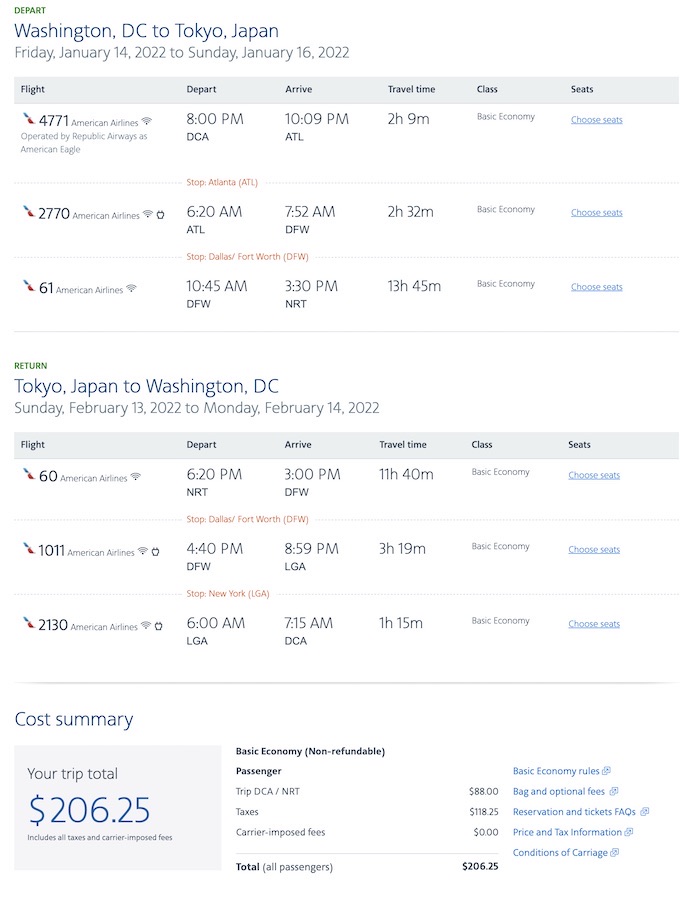Click power outlet icon on flight 2130
The height and width of the screenshot is (900, 680).
tap(159, 626)
